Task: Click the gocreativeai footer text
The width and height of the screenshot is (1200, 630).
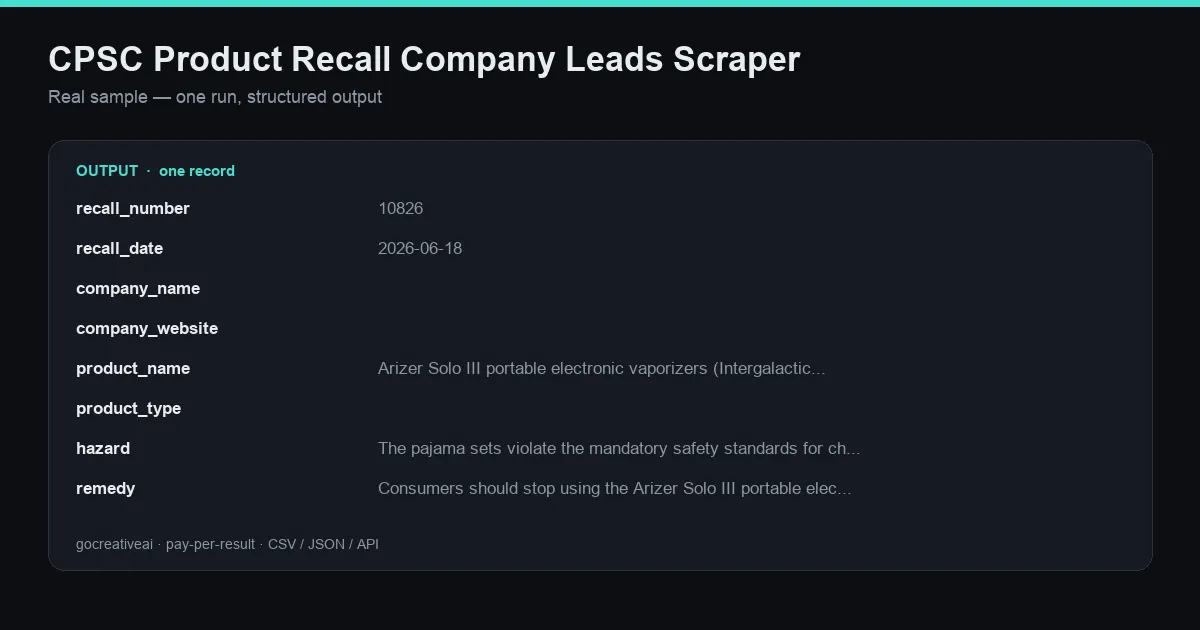Action: pos(114,544)
